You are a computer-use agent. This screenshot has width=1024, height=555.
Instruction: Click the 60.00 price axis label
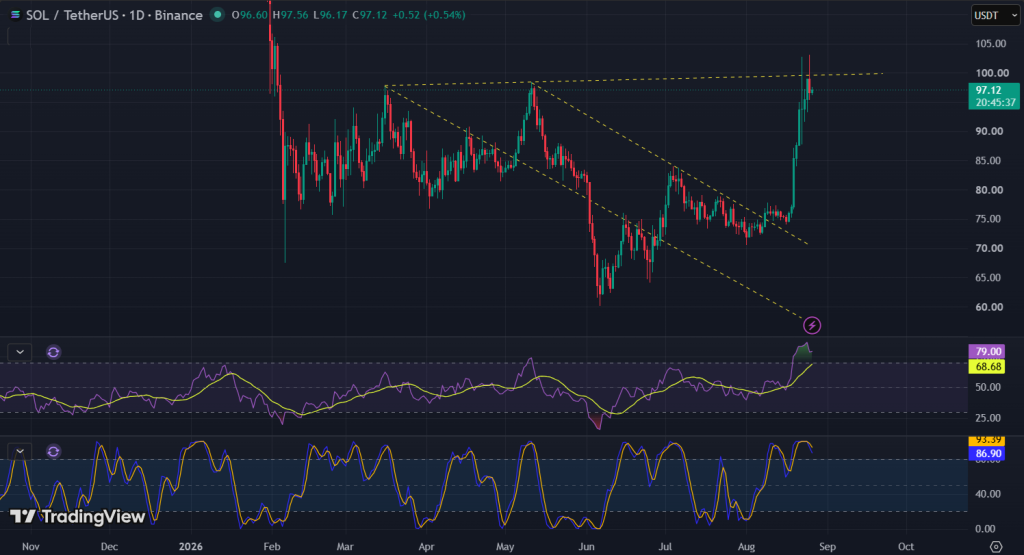989,307
